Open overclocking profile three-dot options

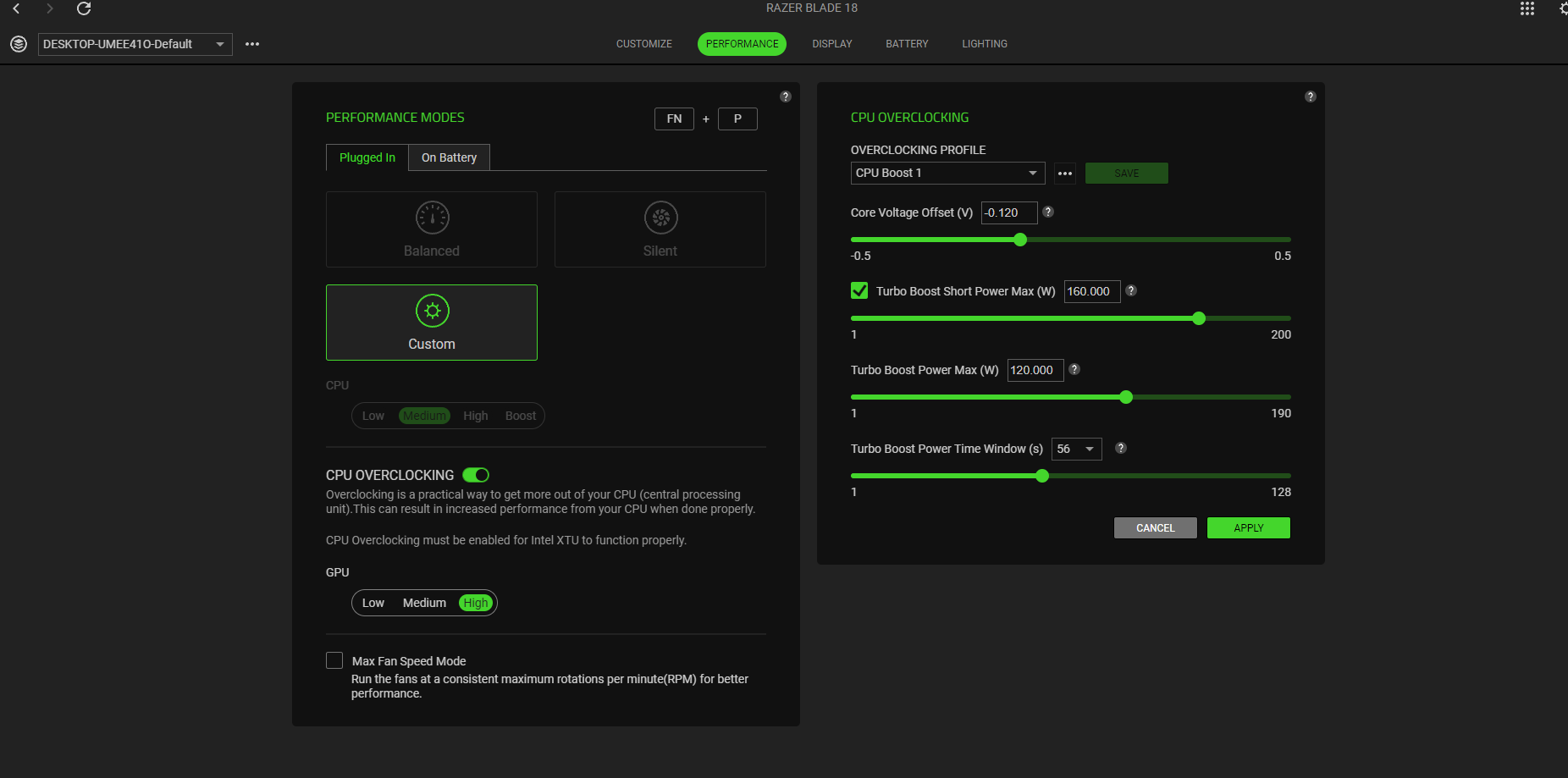click(x=1065, y=174)
